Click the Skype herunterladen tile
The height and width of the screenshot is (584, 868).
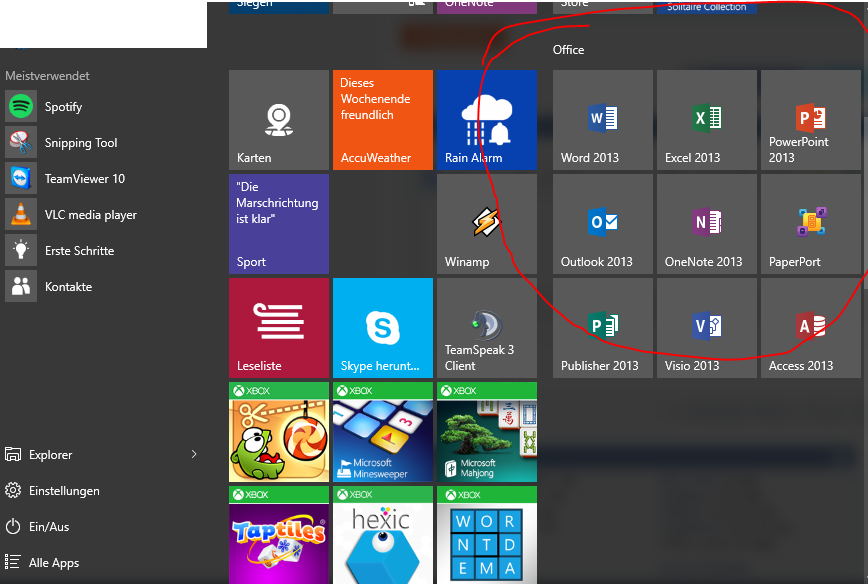click(x=383, y=328)
